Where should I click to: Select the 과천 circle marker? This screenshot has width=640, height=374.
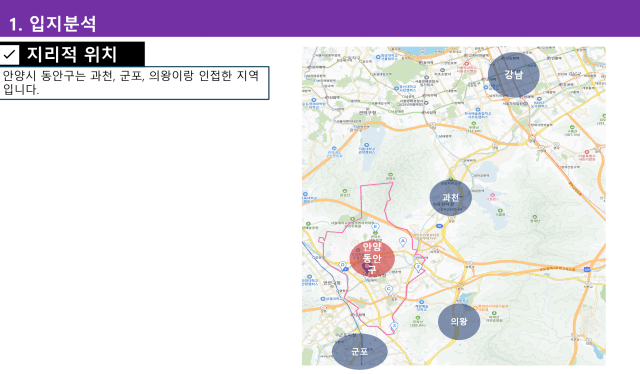[x=451, y=198]
